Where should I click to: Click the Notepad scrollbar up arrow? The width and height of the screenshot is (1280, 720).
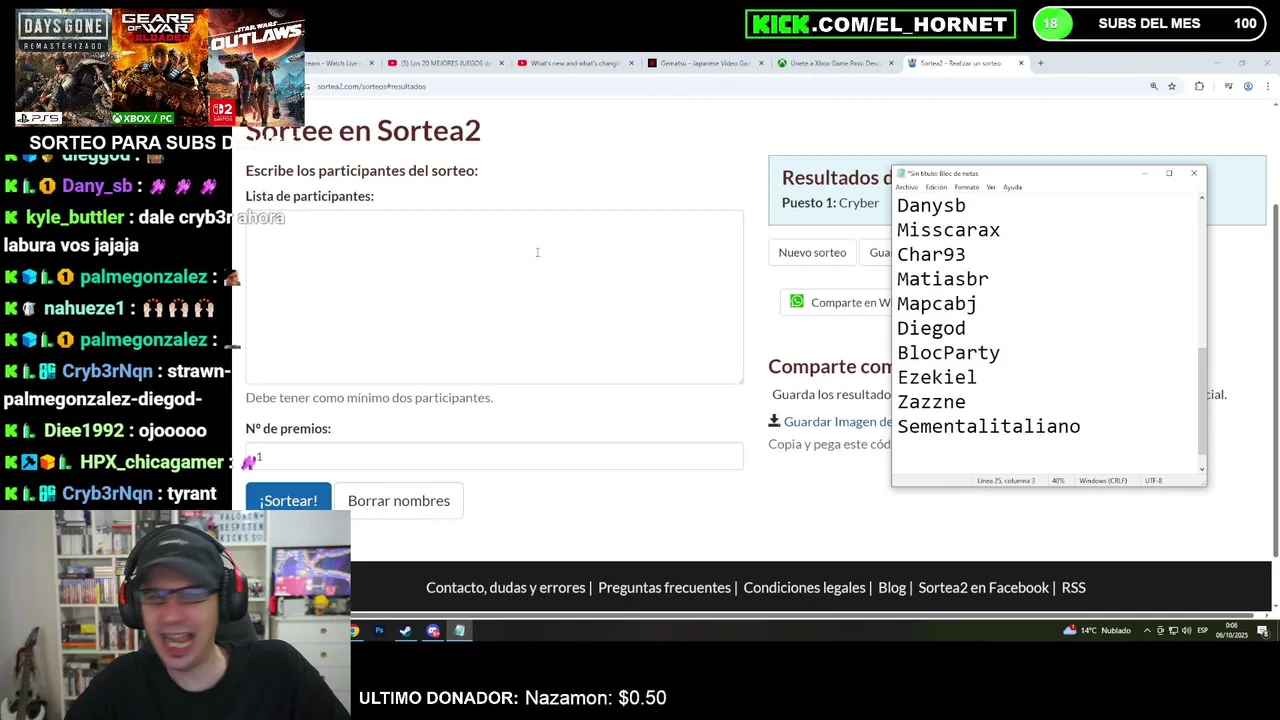pos(1202,198)
